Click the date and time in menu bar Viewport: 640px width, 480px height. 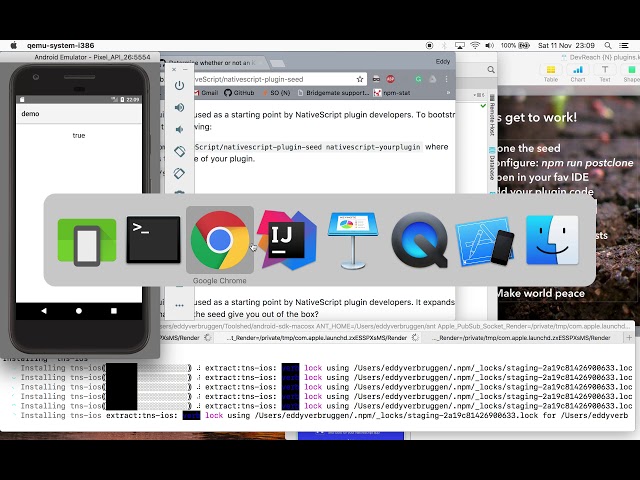(x=566, y=45)
